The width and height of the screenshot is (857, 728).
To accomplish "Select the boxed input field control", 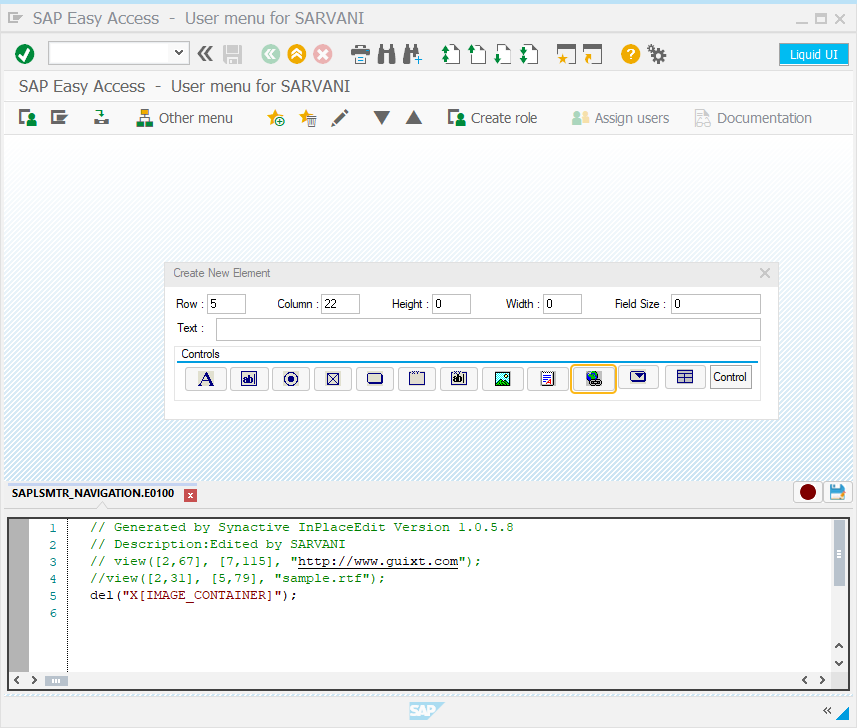I will pos(459,378).
